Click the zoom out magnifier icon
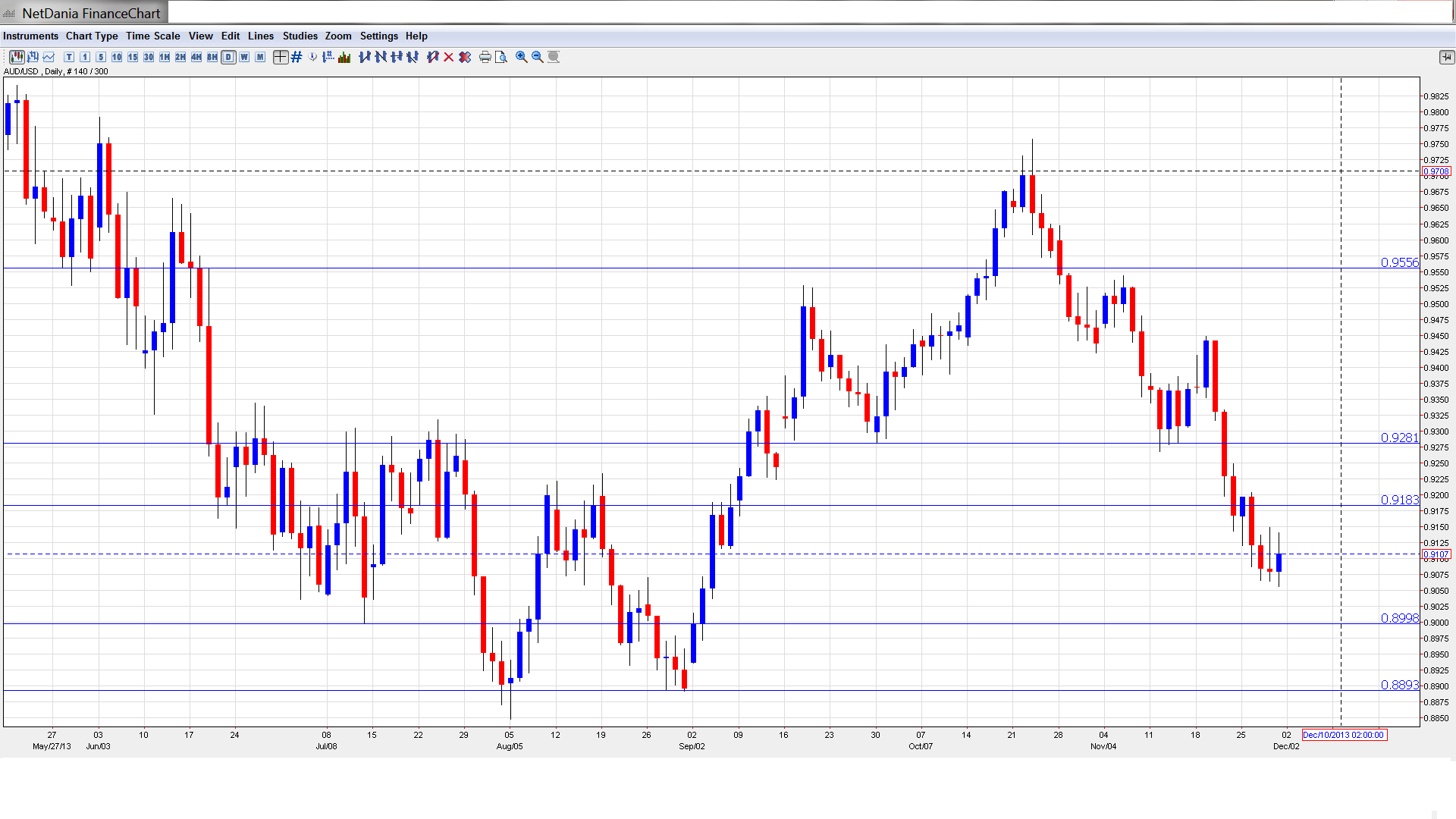Screen dimensions: 1456x819 tap(537, 57)
